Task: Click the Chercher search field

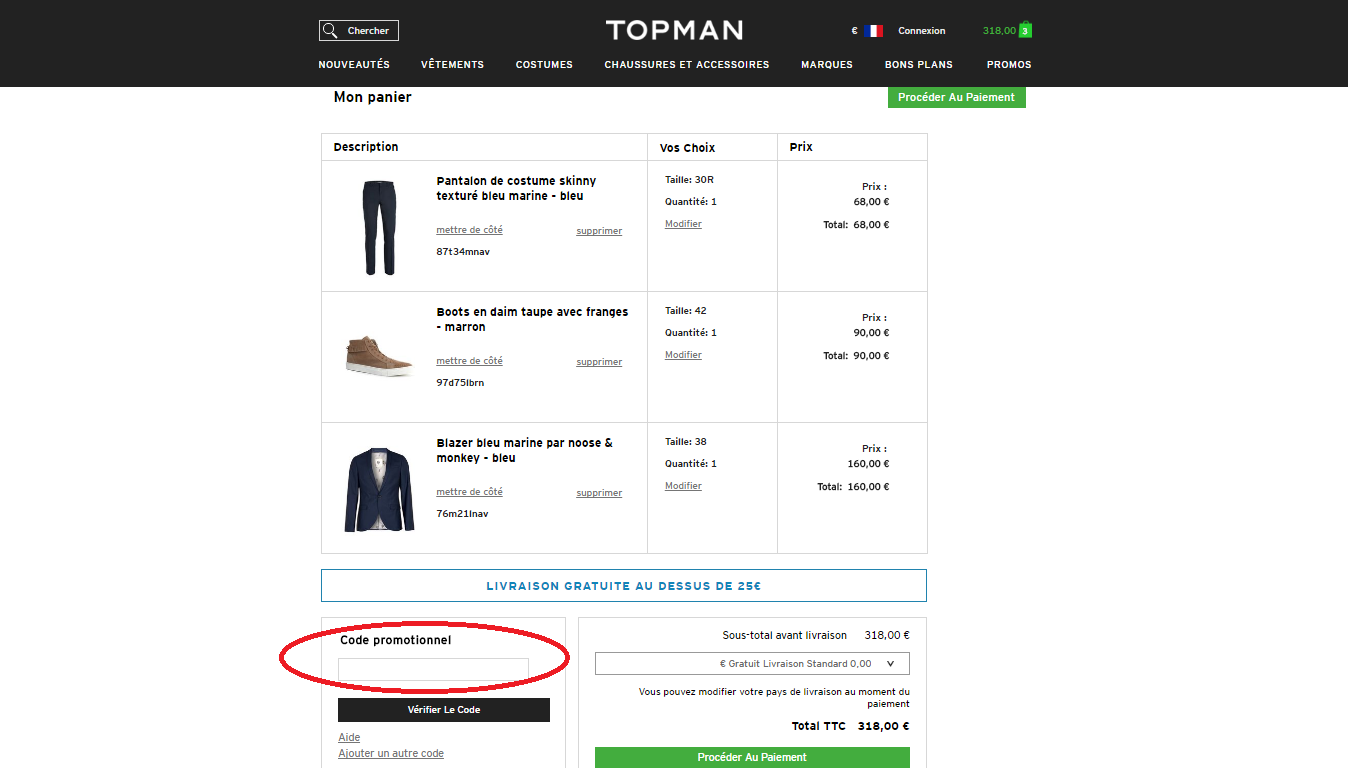Action: pyautogui.click(x=359, y=31)
